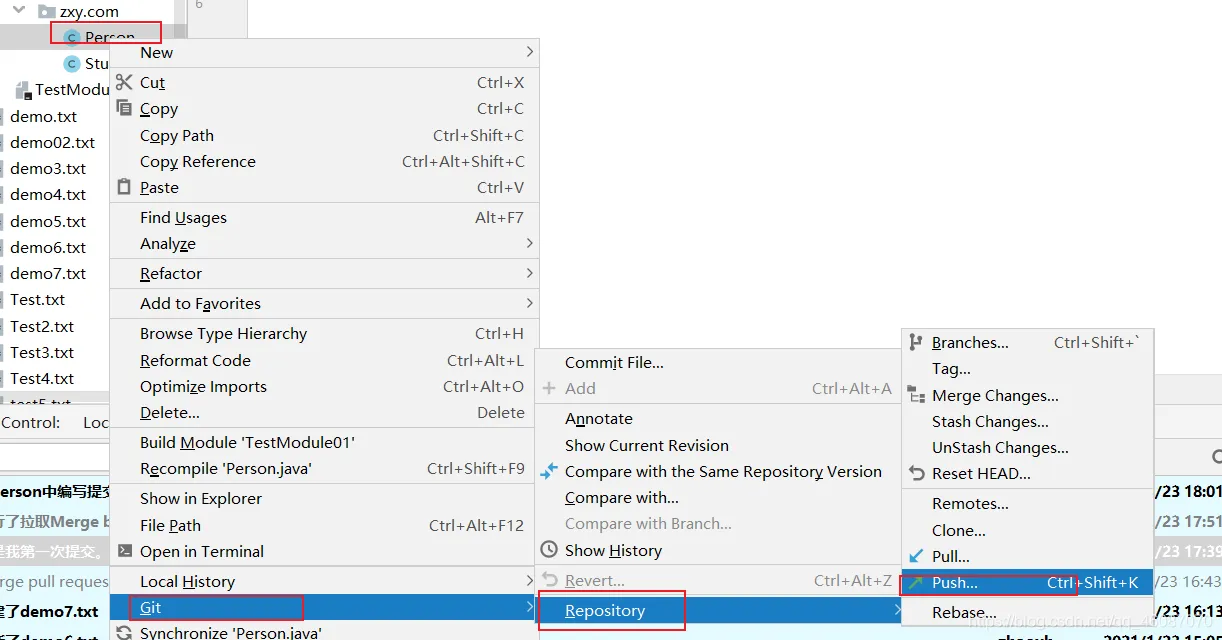Select Test3.txt file in project tree
Screen dimensions: 1222x640
pyautogui.click(x=42, y=353)
